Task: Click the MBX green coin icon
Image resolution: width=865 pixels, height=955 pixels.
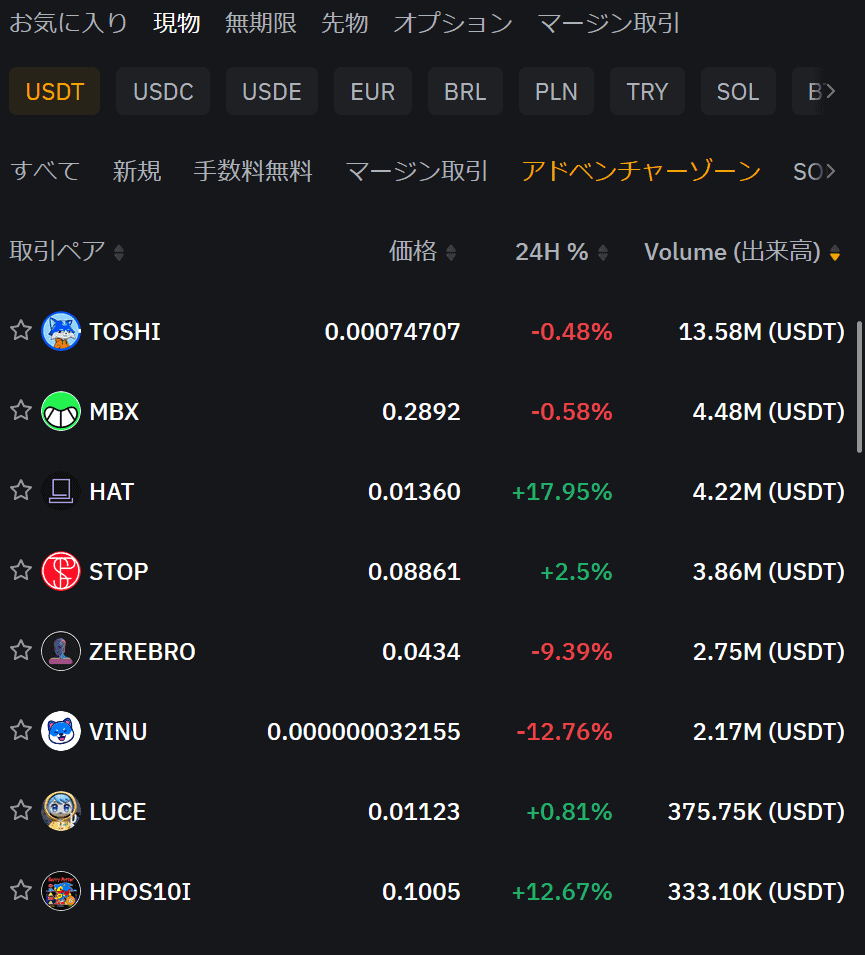Action: coord(61,411)
